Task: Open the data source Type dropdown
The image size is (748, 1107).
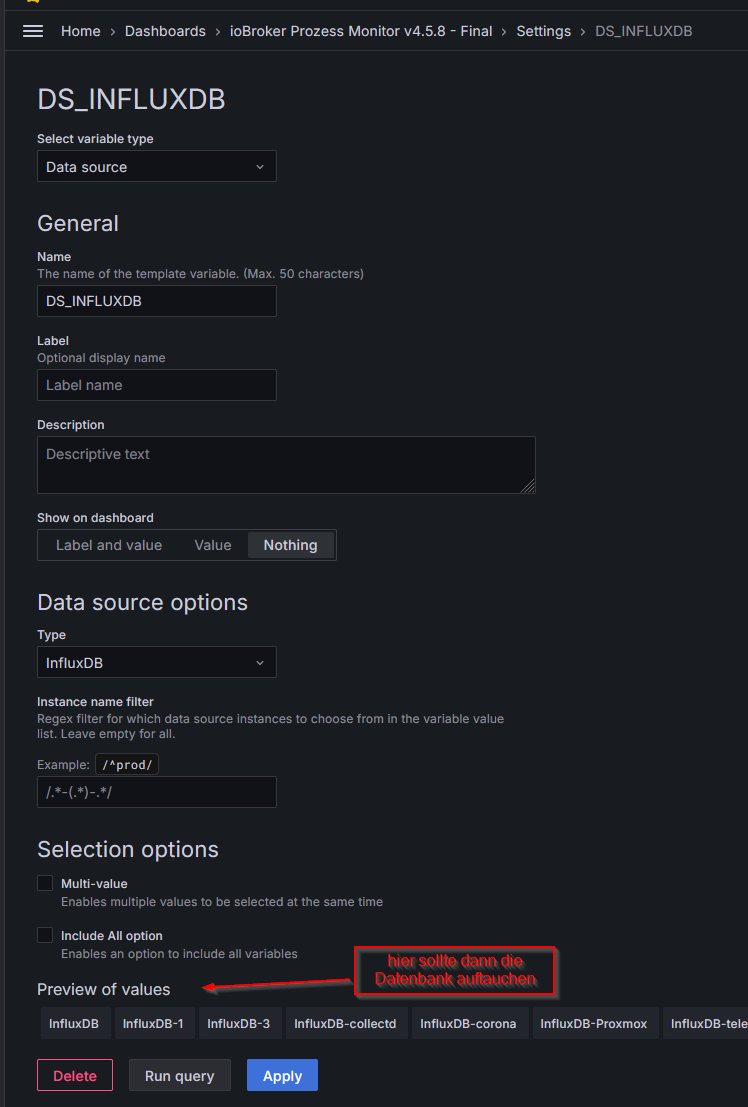Action: click(x=156, y=663)
